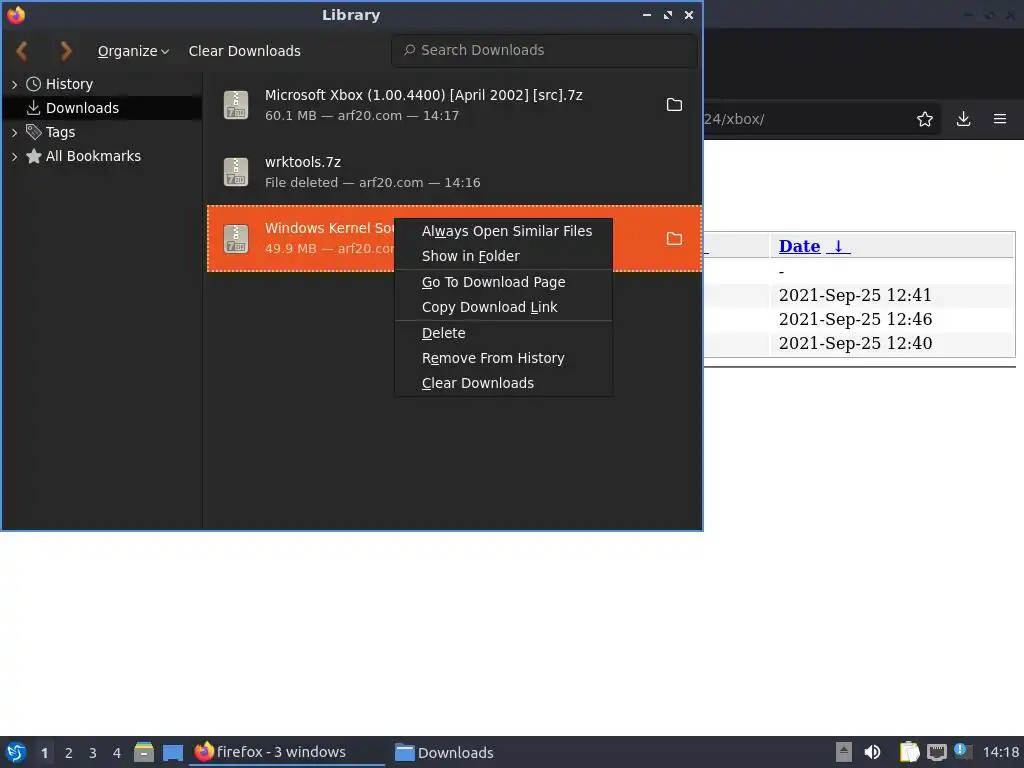Click the Microsoft Xbox 7z file icon
The image size is (1024, 768).
(236, 104)
